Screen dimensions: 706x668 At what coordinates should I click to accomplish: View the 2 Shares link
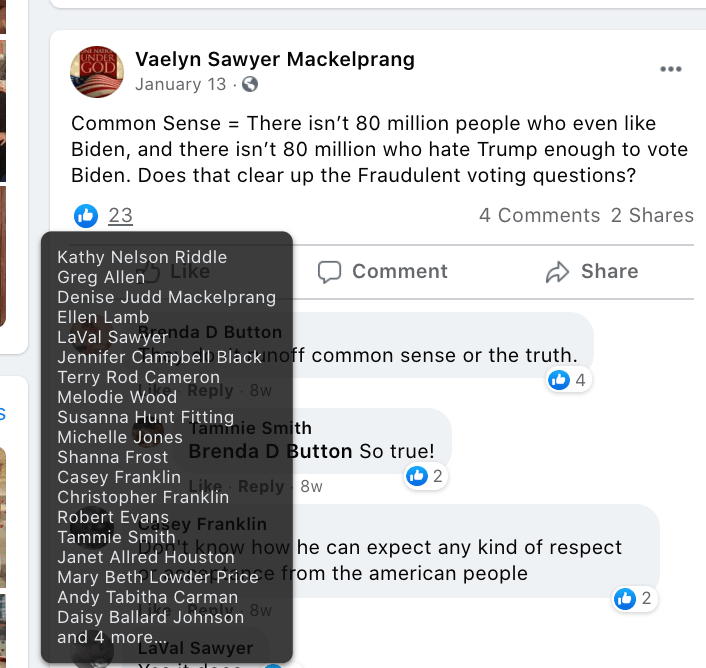652,215
